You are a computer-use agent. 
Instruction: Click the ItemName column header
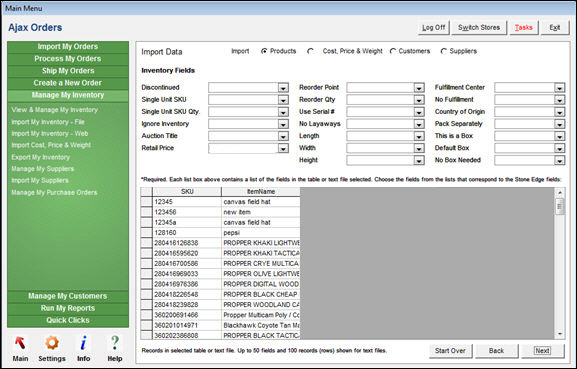(261, 192)
